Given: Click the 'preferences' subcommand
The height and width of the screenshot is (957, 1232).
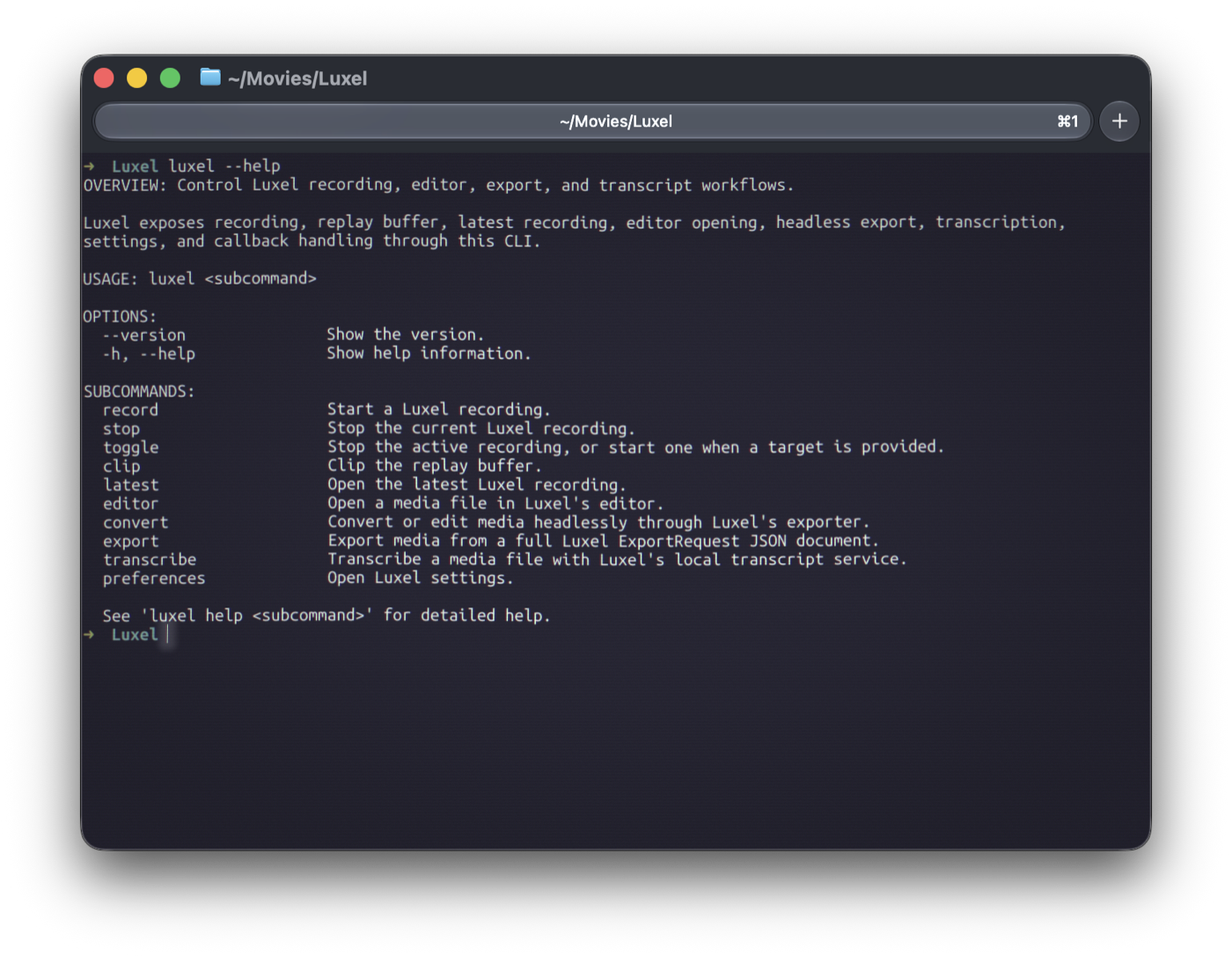Looking at the screenshot, I should (x=154, y=578).
